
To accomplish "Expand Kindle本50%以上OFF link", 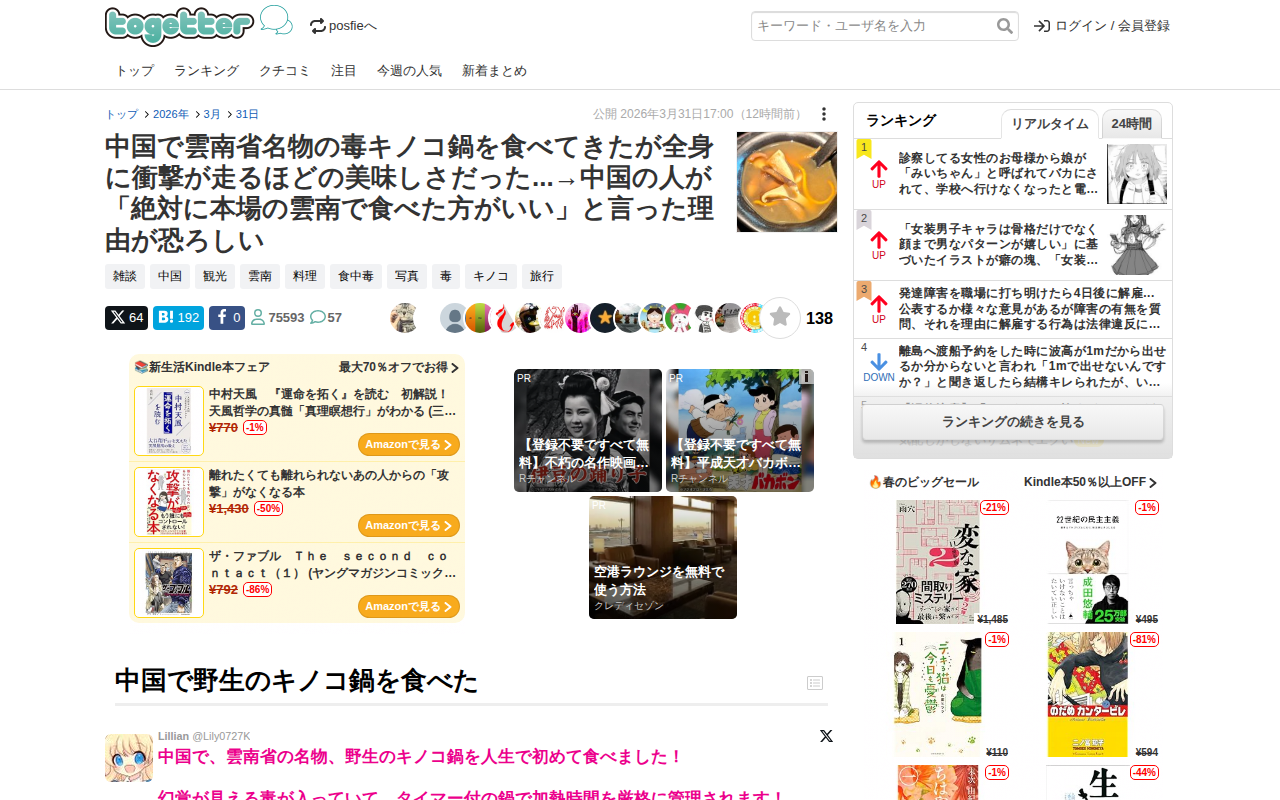I will point(1090,482).
